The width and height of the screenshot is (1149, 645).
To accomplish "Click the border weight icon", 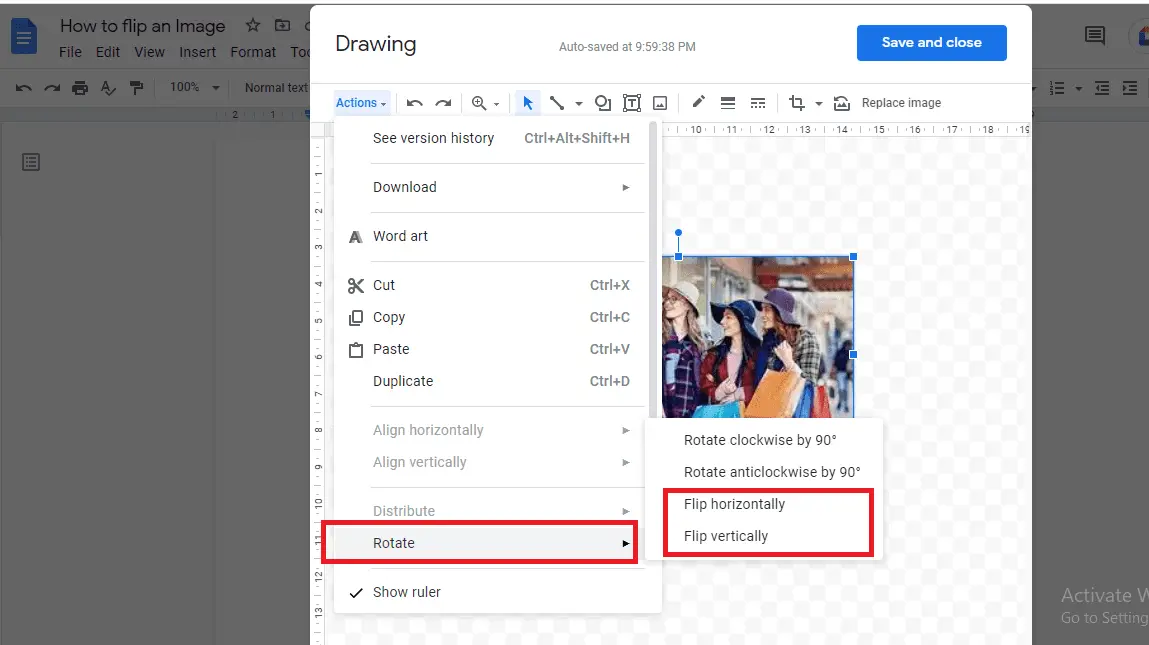I will coord(728,102).
